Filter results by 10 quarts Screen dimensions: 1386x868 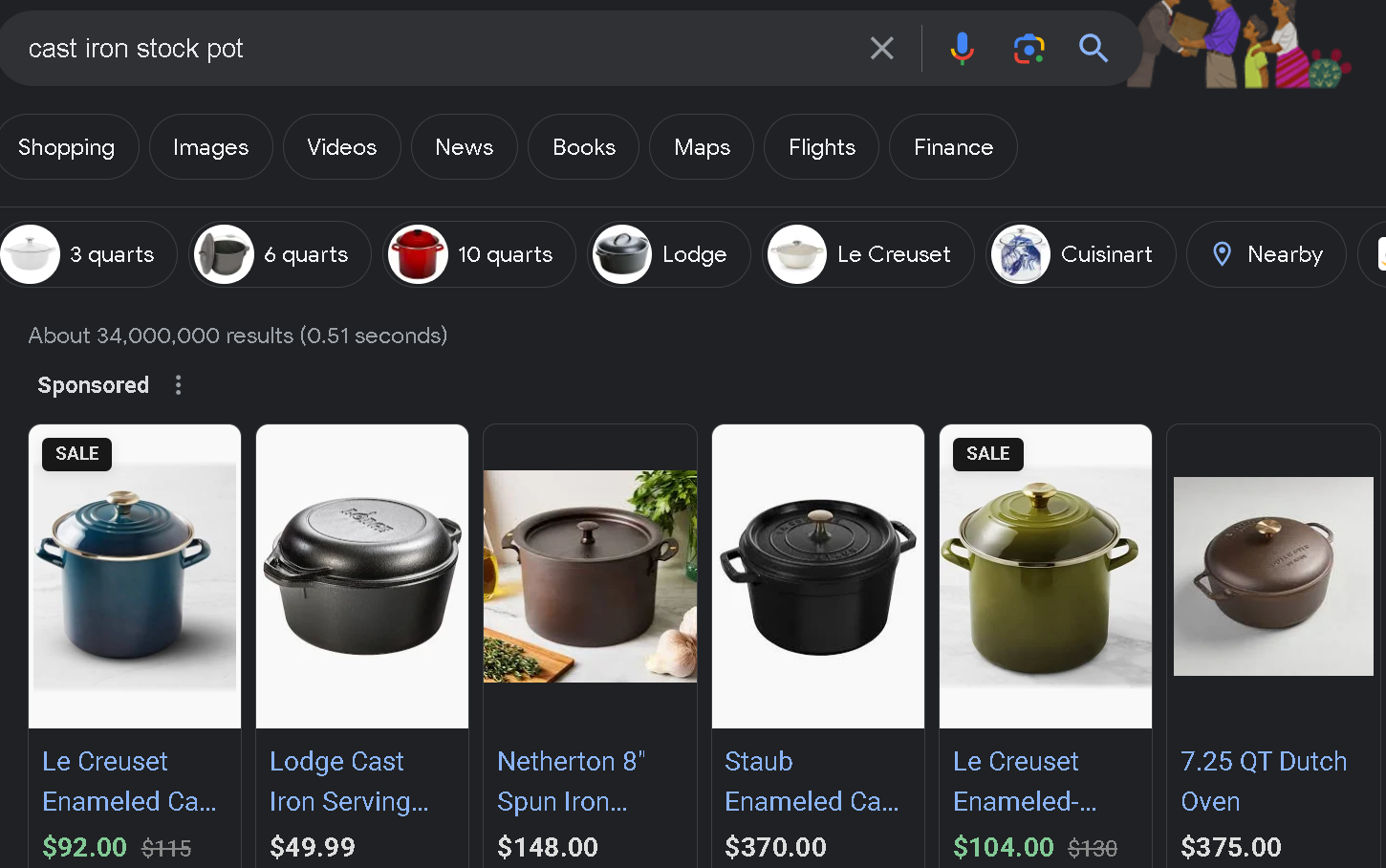(x=479, y=254)
